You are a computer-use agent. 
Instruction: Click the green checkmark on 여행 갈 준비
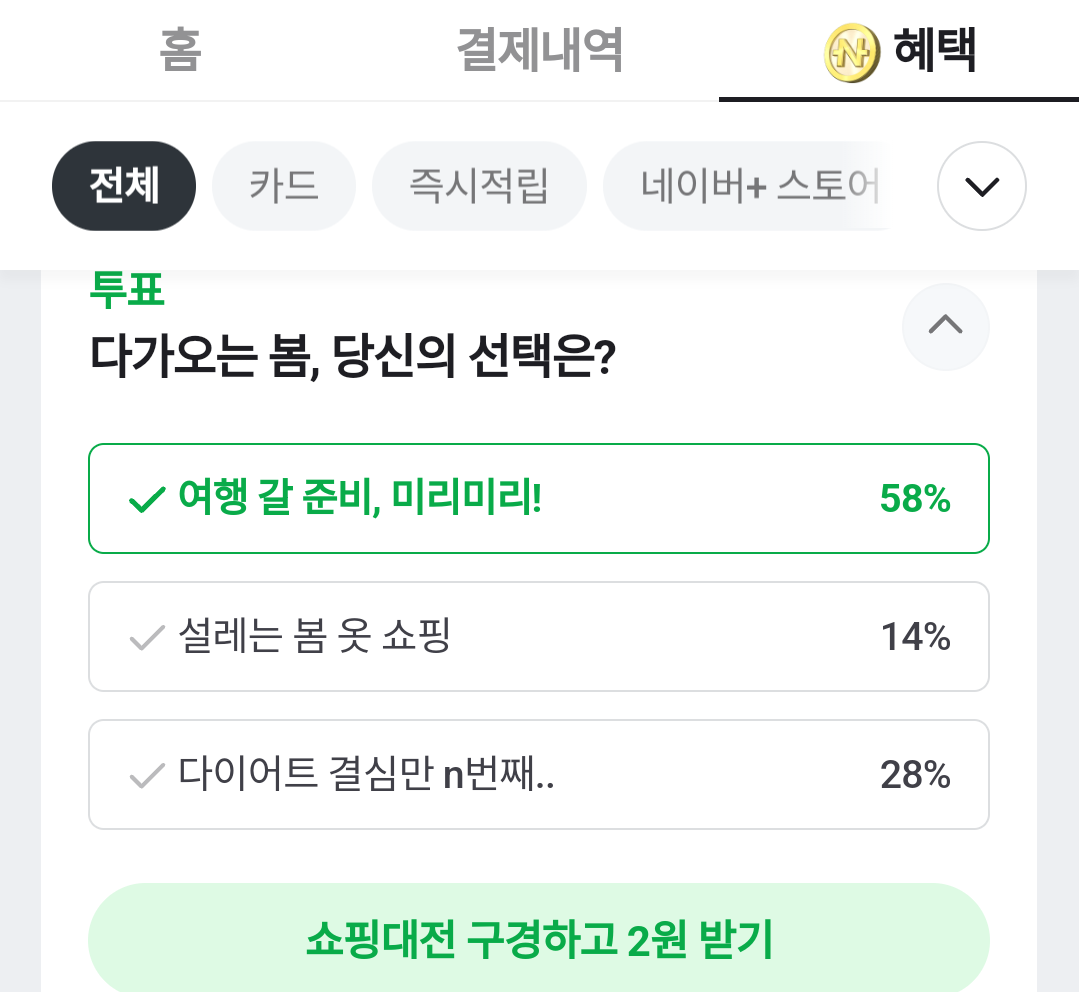coord(147,499)
